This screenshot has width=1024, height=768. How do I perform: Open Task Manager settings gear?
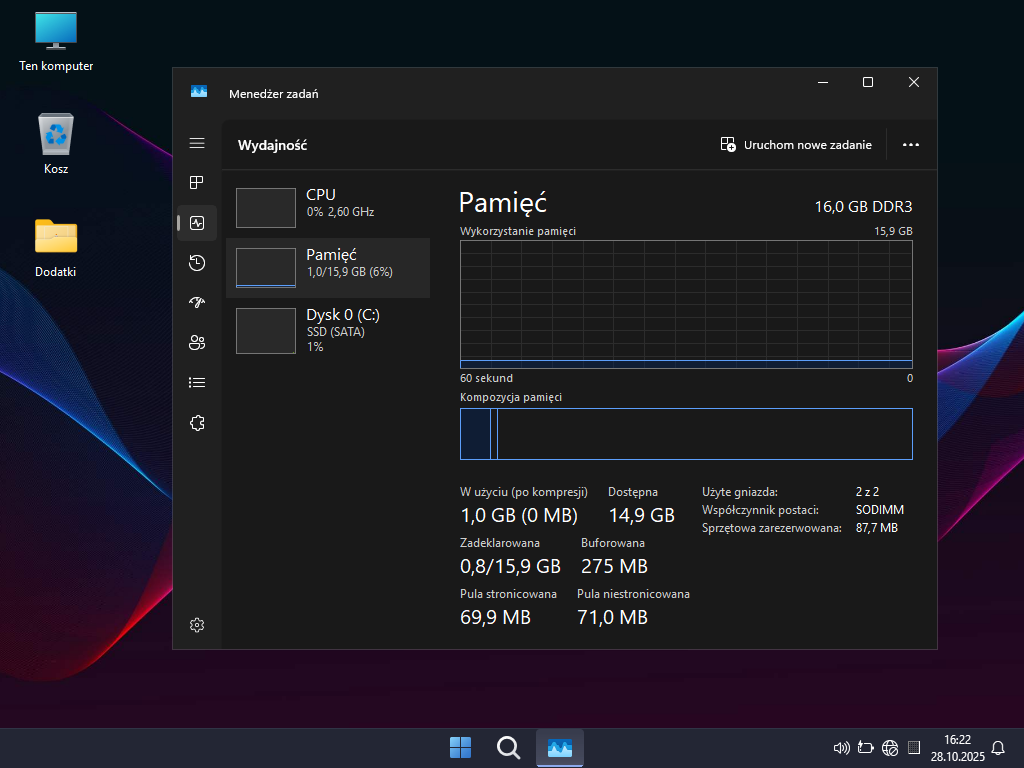tap(197, 625)
